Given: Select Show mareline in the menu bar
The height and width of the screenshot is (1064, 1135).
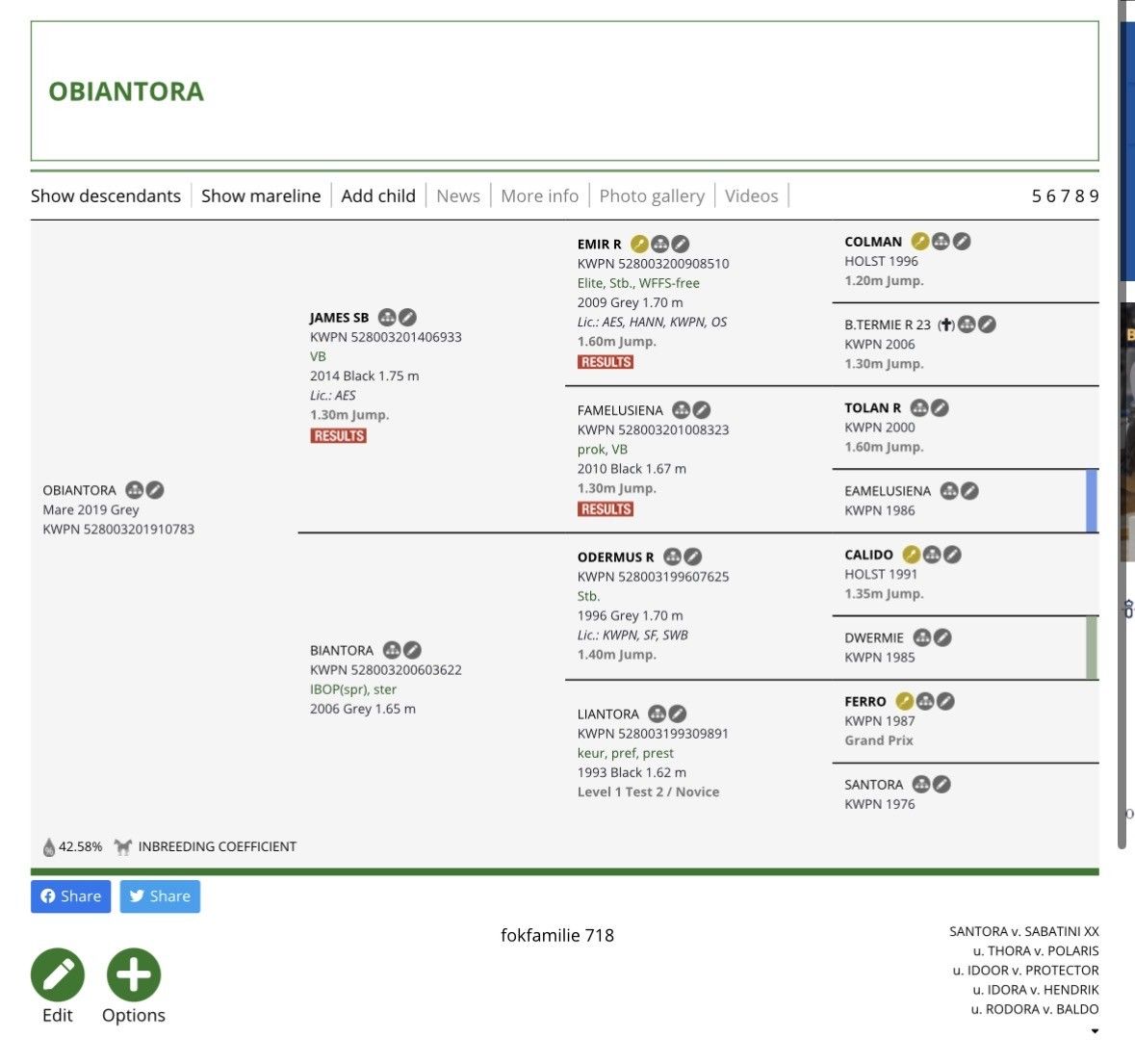Looking at the screenshot, I should [x=261, y=195].
